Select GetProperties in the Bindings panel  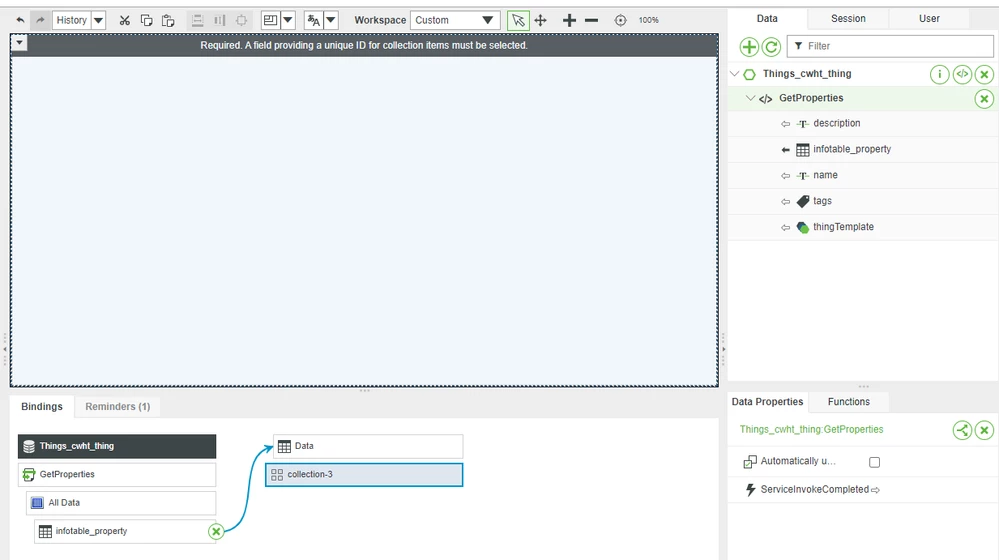click(117, 474)
